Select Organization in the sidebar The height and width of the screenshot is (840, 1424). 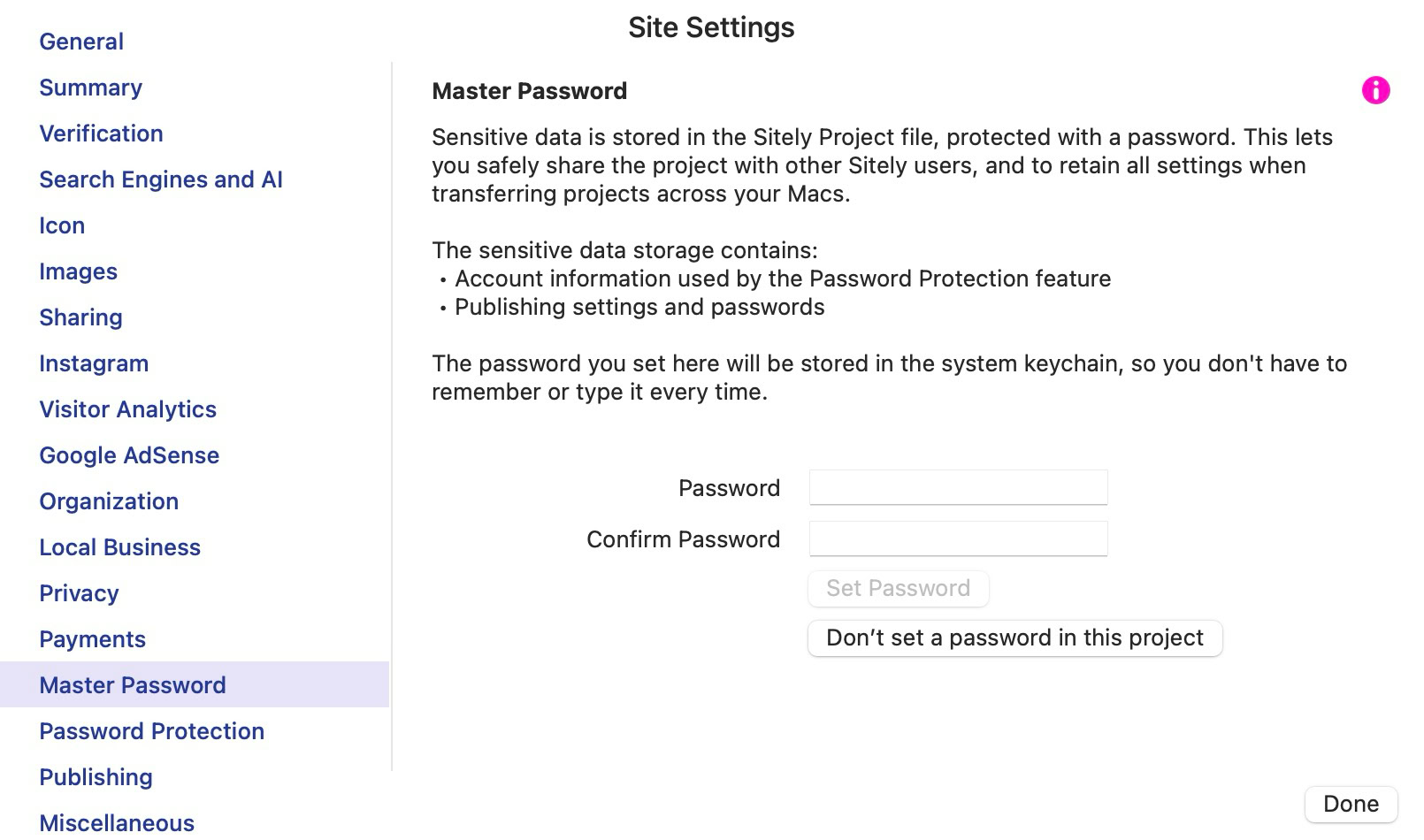point(109,501)
